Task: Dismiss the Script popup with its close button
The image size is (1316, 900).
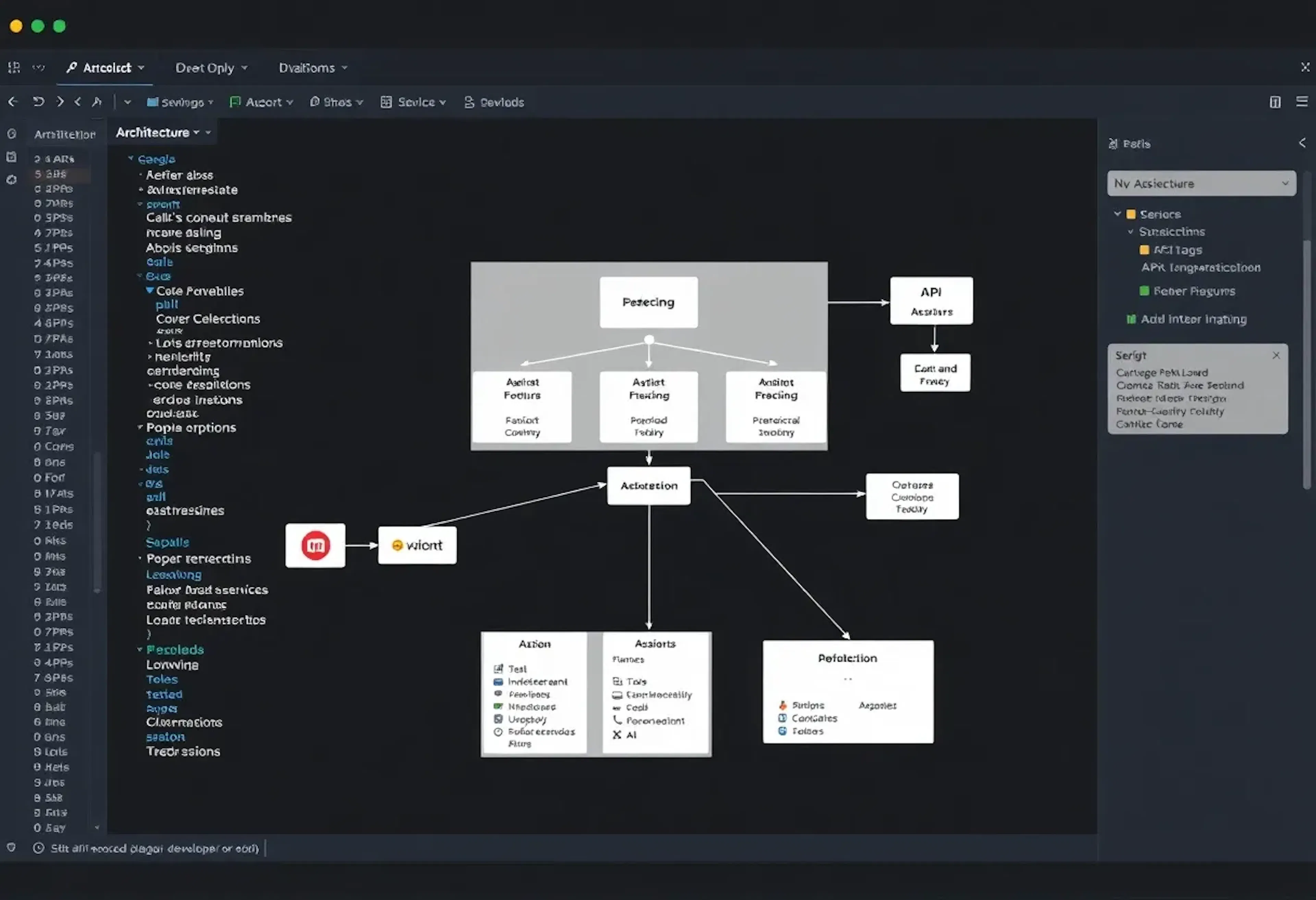Action: (x=1276, y=356)
